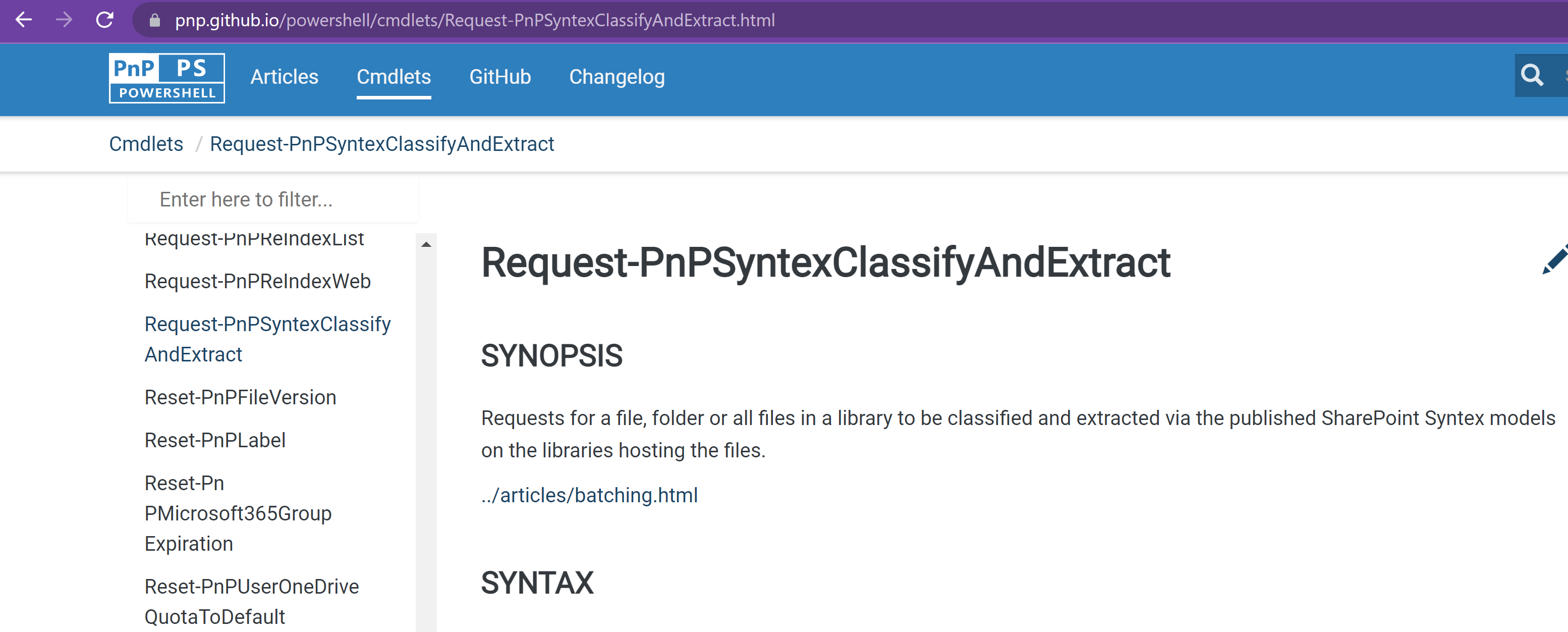Click the cmdlet filter text box
The width and height of the screenshot is (1568, 632).
pyautogui.click(x=274, y=199)
